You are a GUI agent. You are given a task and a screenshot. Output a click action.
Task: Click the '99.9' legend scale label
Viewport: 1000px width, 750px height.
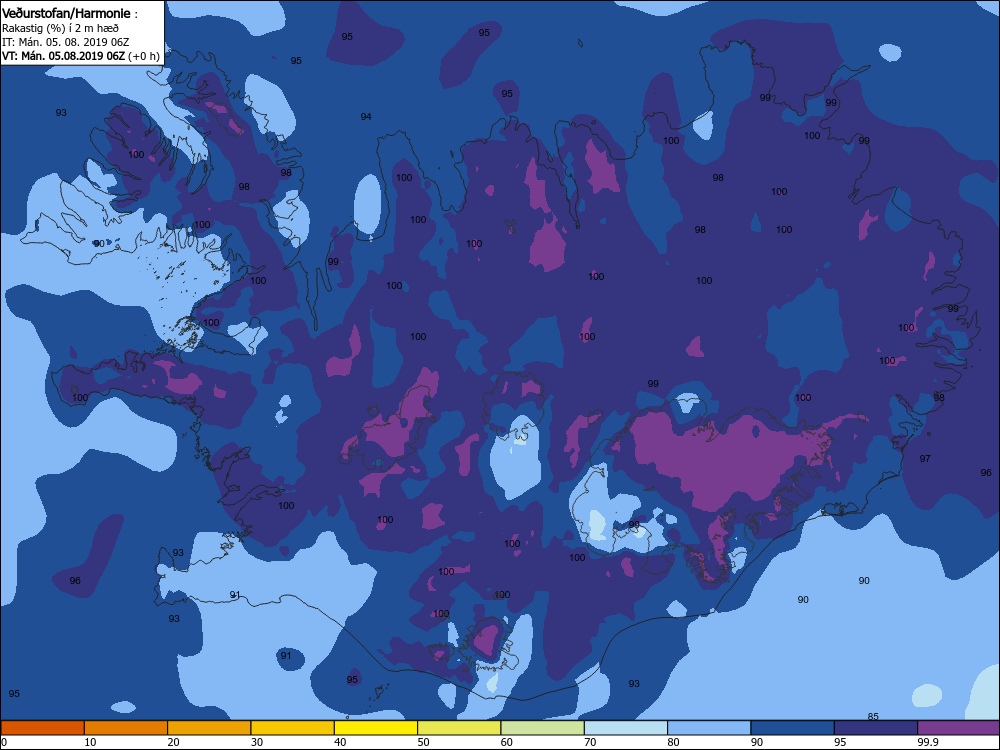coord(927,742)
